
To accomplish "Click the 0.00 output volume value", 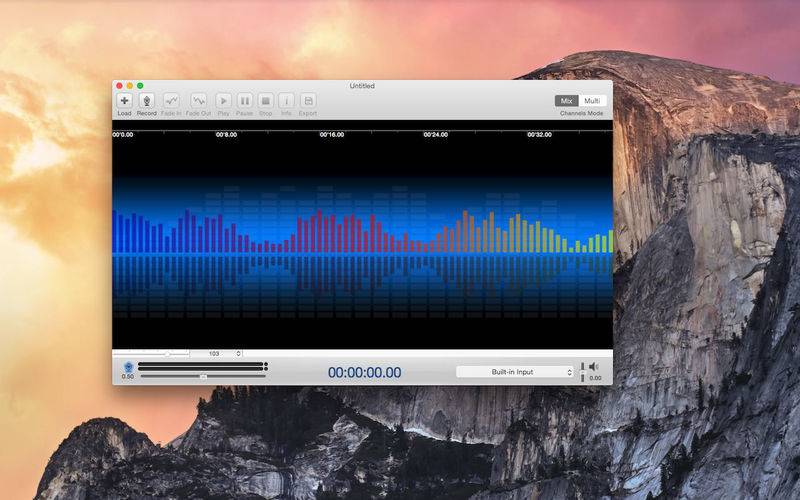I will pyautogui.click(x=595, y=378).
